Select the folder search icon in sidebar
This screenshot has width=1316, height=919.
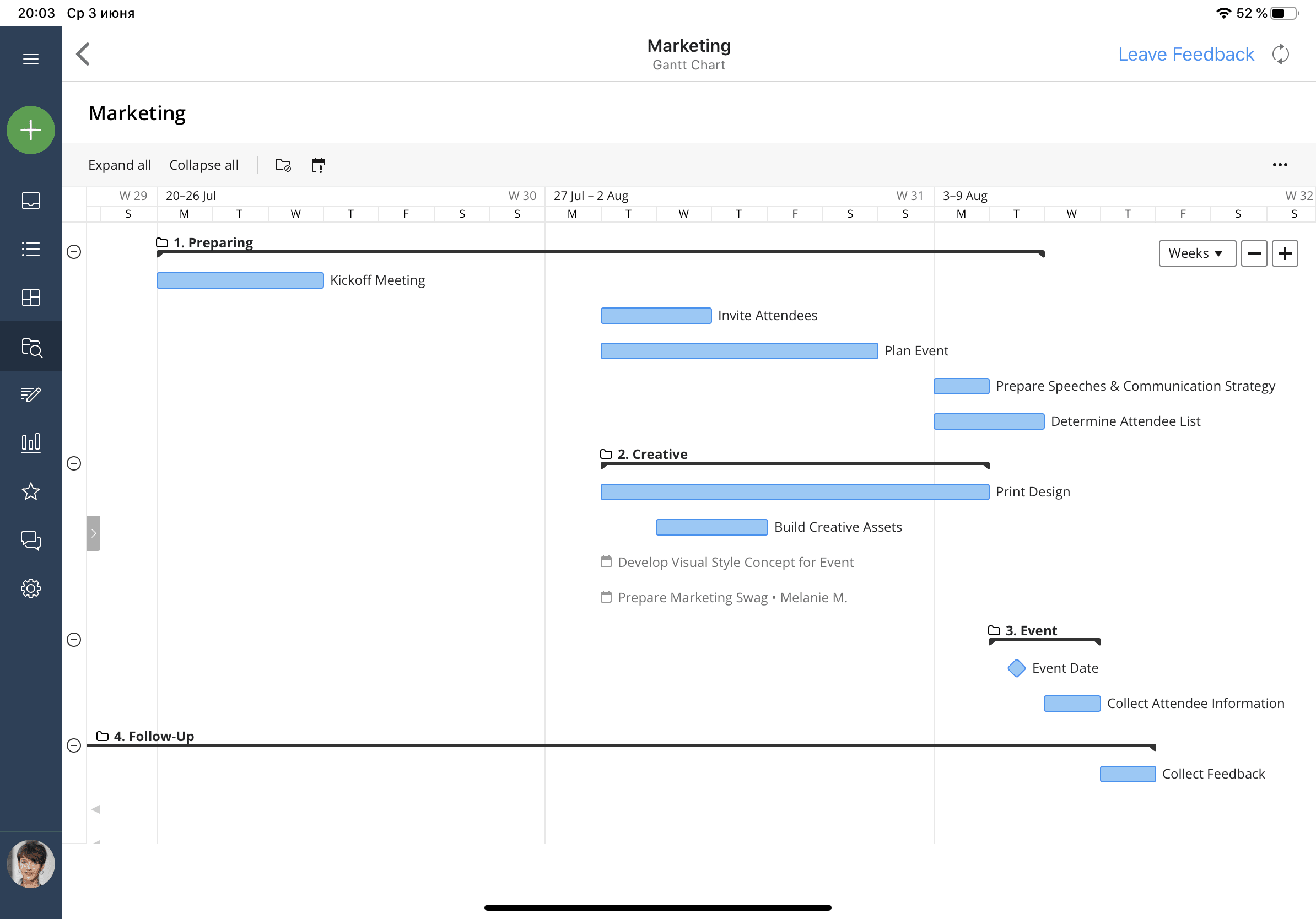pos(31,347)
